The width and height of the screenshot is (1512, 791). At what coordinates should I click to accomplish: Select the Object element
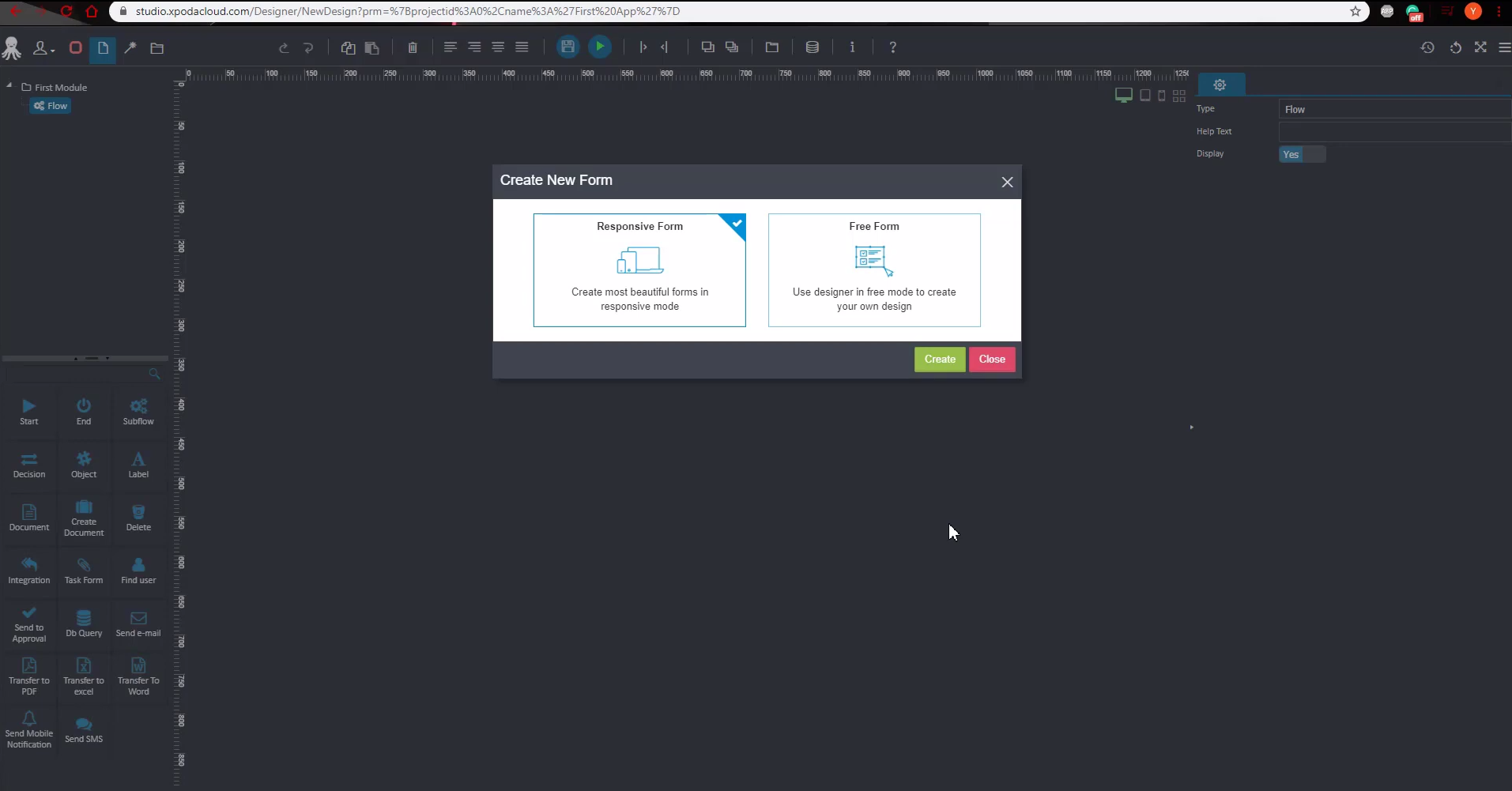coord(84,465)
